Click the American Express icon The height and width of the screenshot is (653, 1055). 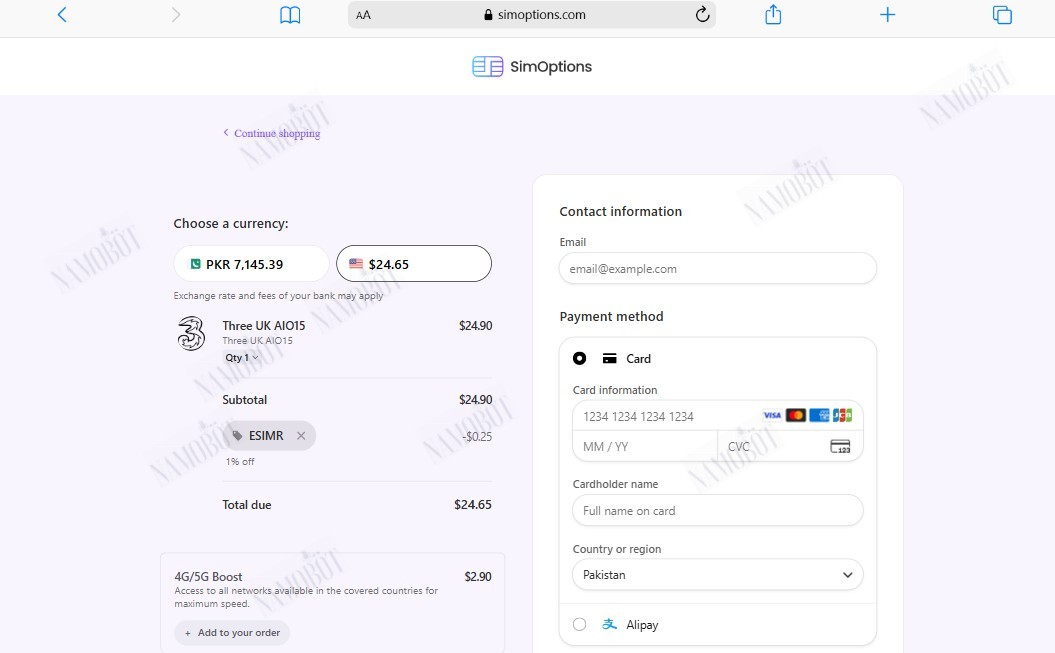(x=819, y=416)
